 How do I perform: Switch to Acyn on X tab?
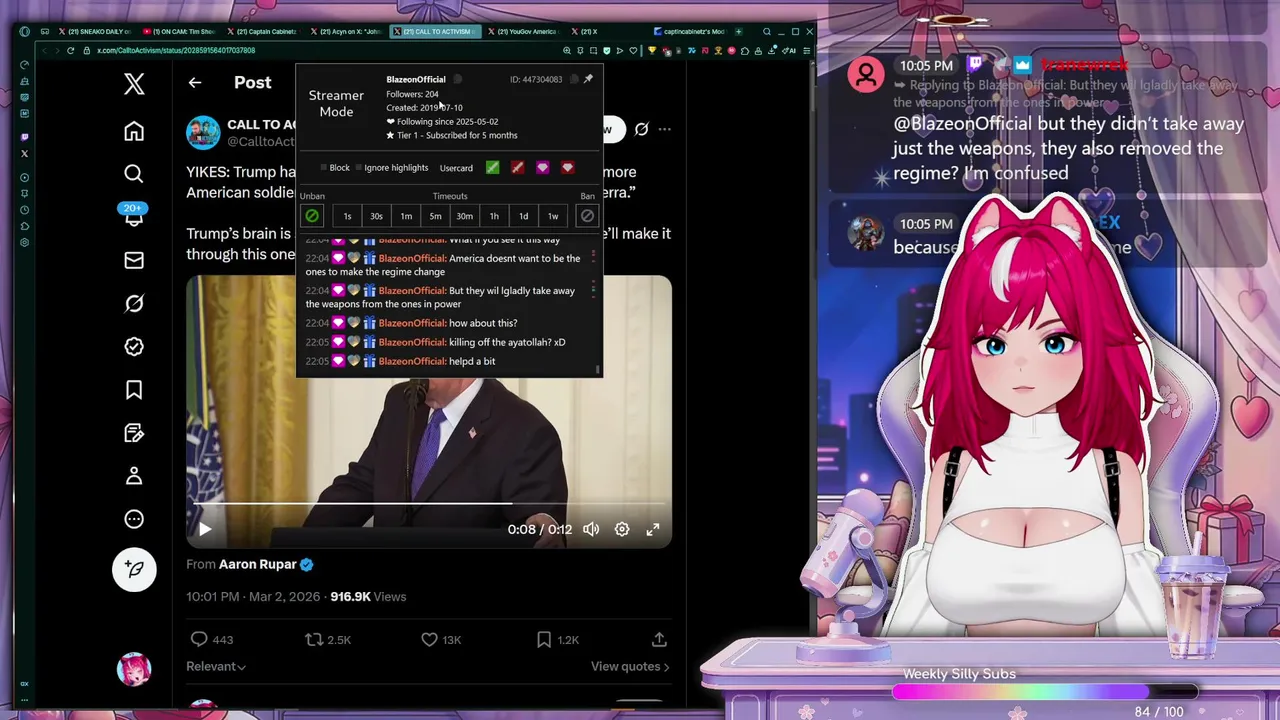click(348, 31)
